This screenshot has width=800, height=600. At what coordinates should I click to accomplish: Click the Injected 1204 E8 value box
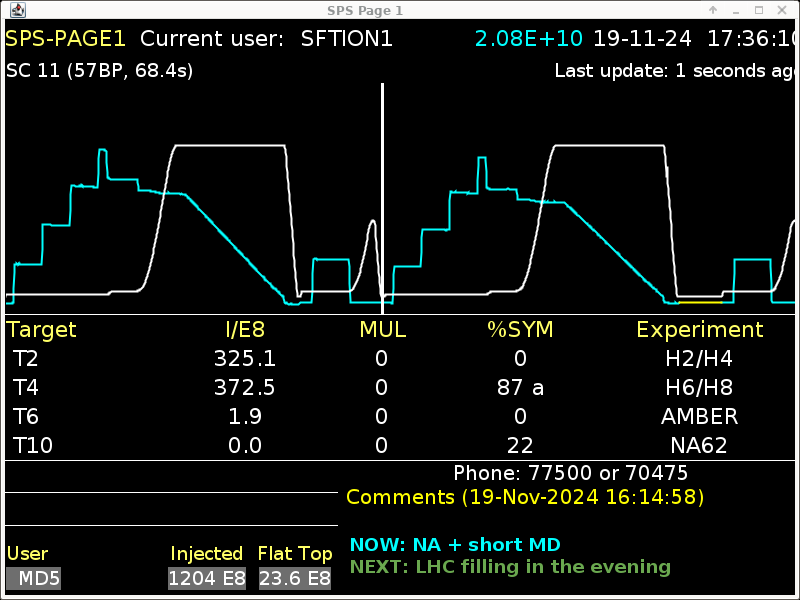click(208, 578)
